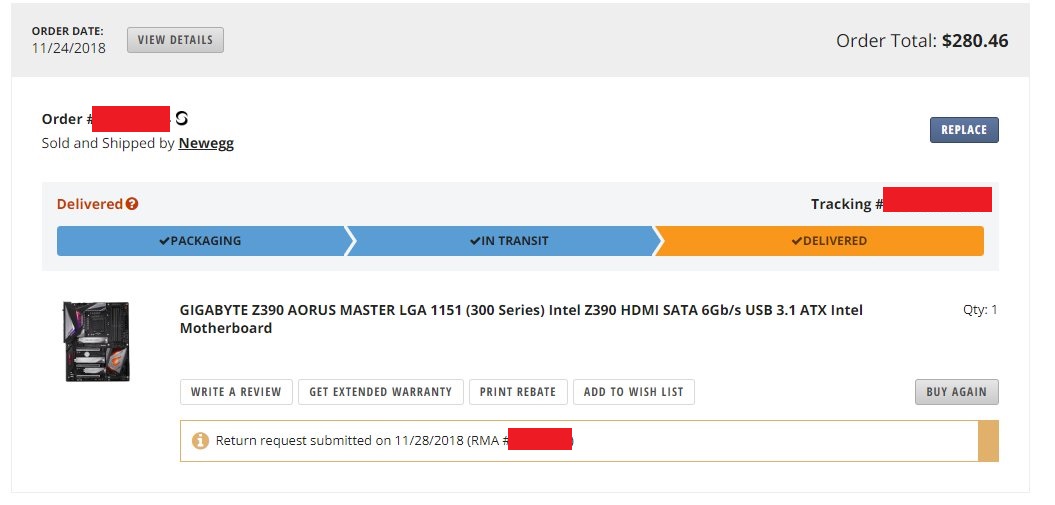Open the Newegg seller link
Image resolution: width=1055 pixels, height=505 pixels.
pos(206,143)
